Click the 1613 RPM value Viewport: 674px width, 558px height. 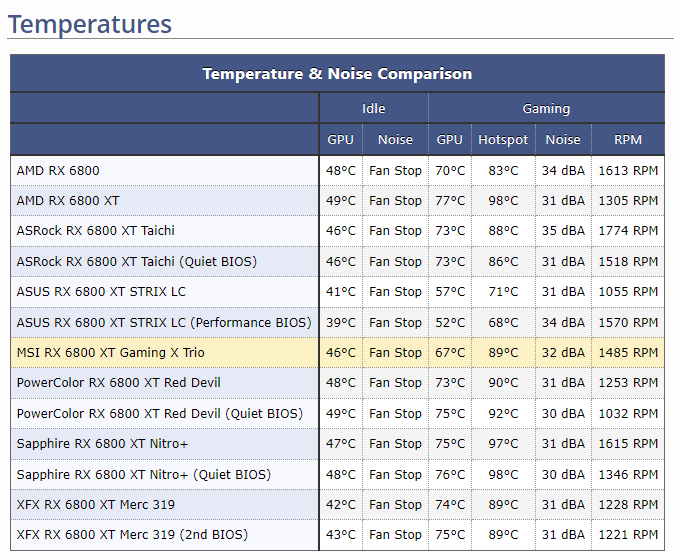(628, 170)
